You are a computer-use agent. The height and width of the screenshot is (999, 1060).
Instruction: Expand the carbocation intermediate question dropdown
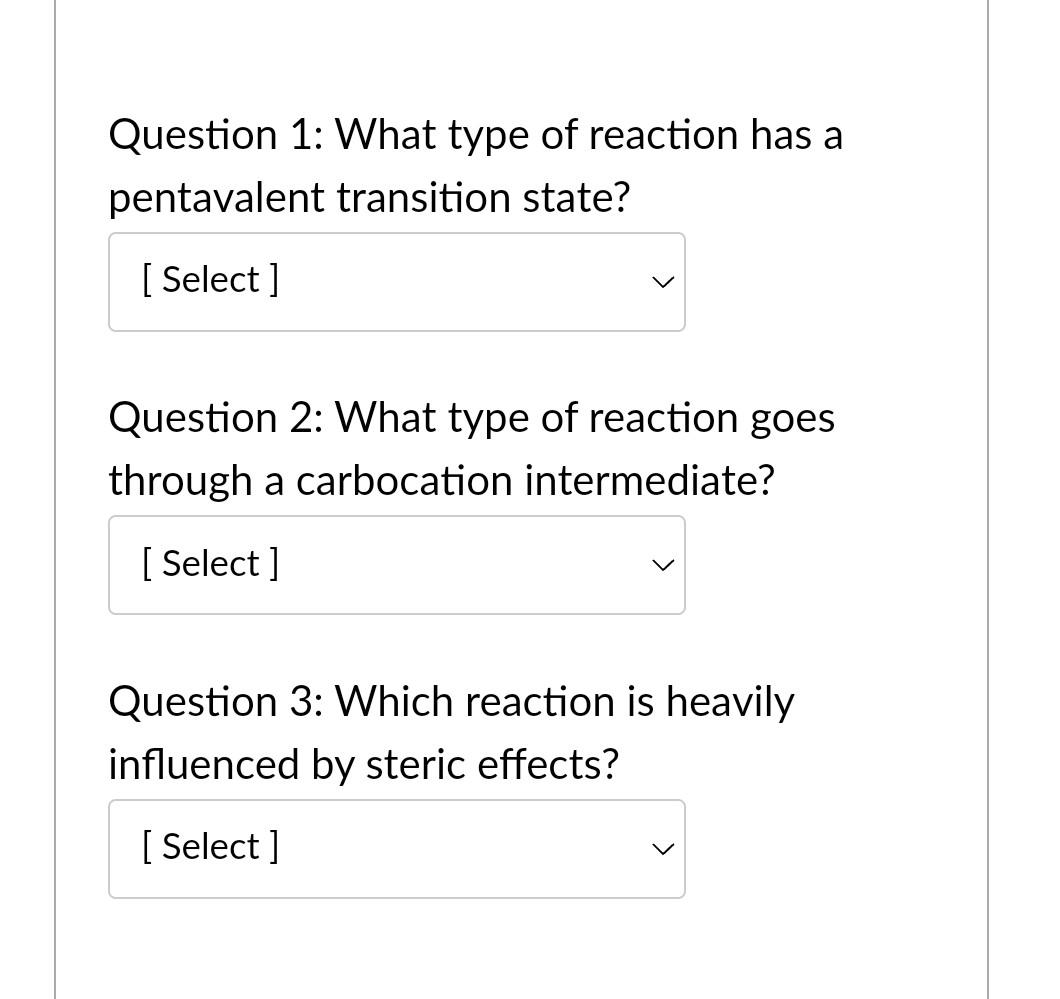[x=396, y=564]
